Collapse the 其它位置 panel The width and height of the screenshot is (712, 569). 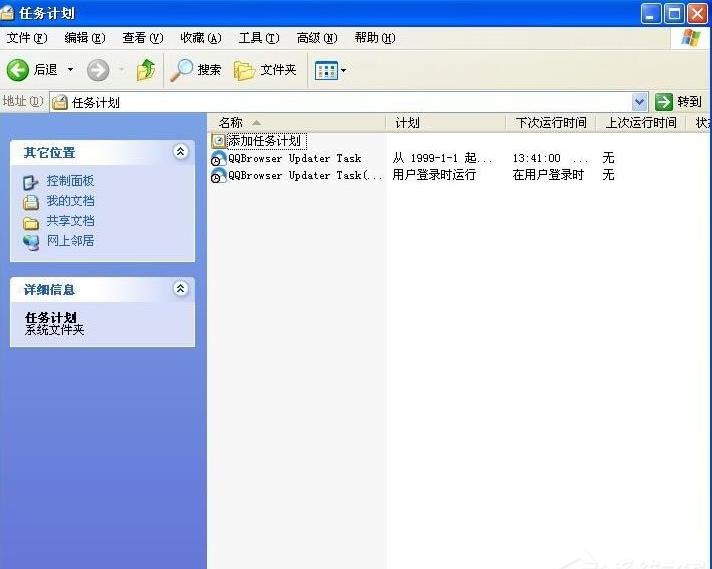[x=181, y=152]
